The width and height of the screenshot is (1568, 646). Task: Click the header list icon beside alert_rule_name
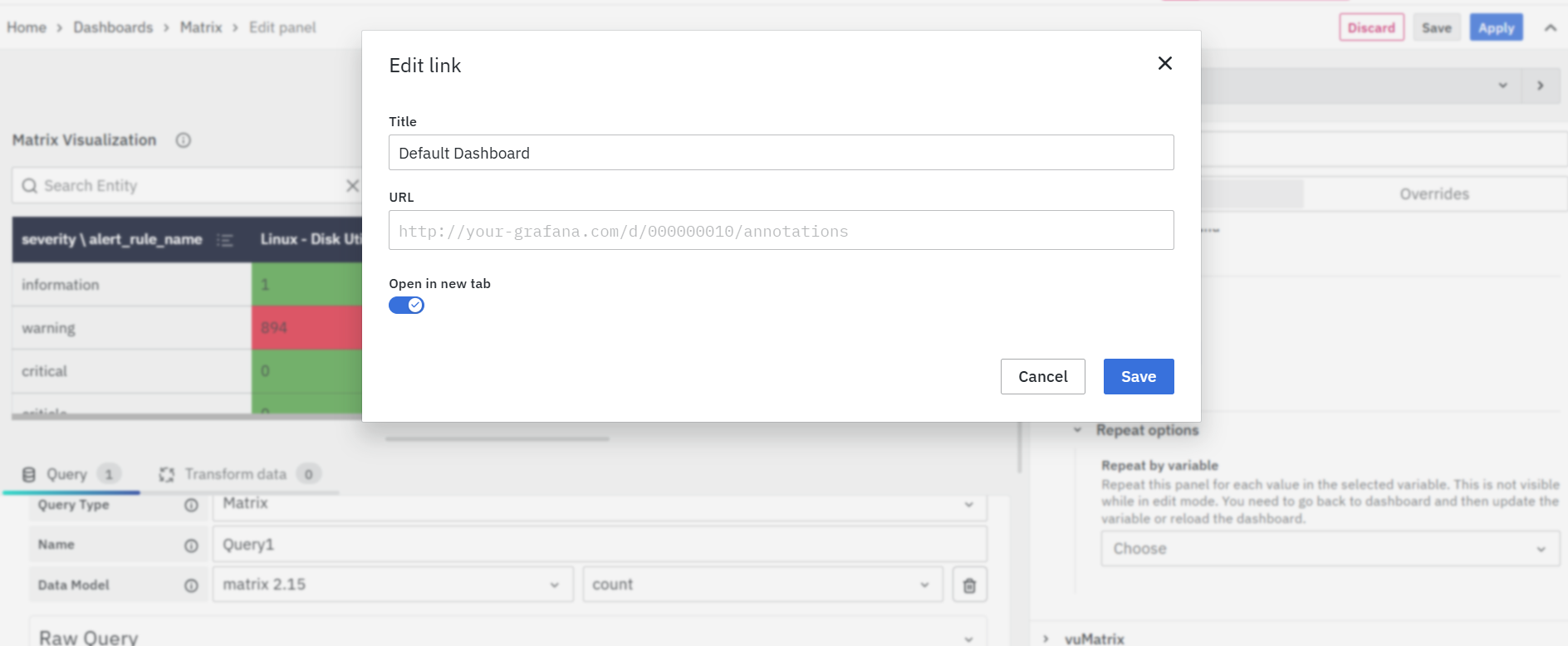click(x=225, y=240)
